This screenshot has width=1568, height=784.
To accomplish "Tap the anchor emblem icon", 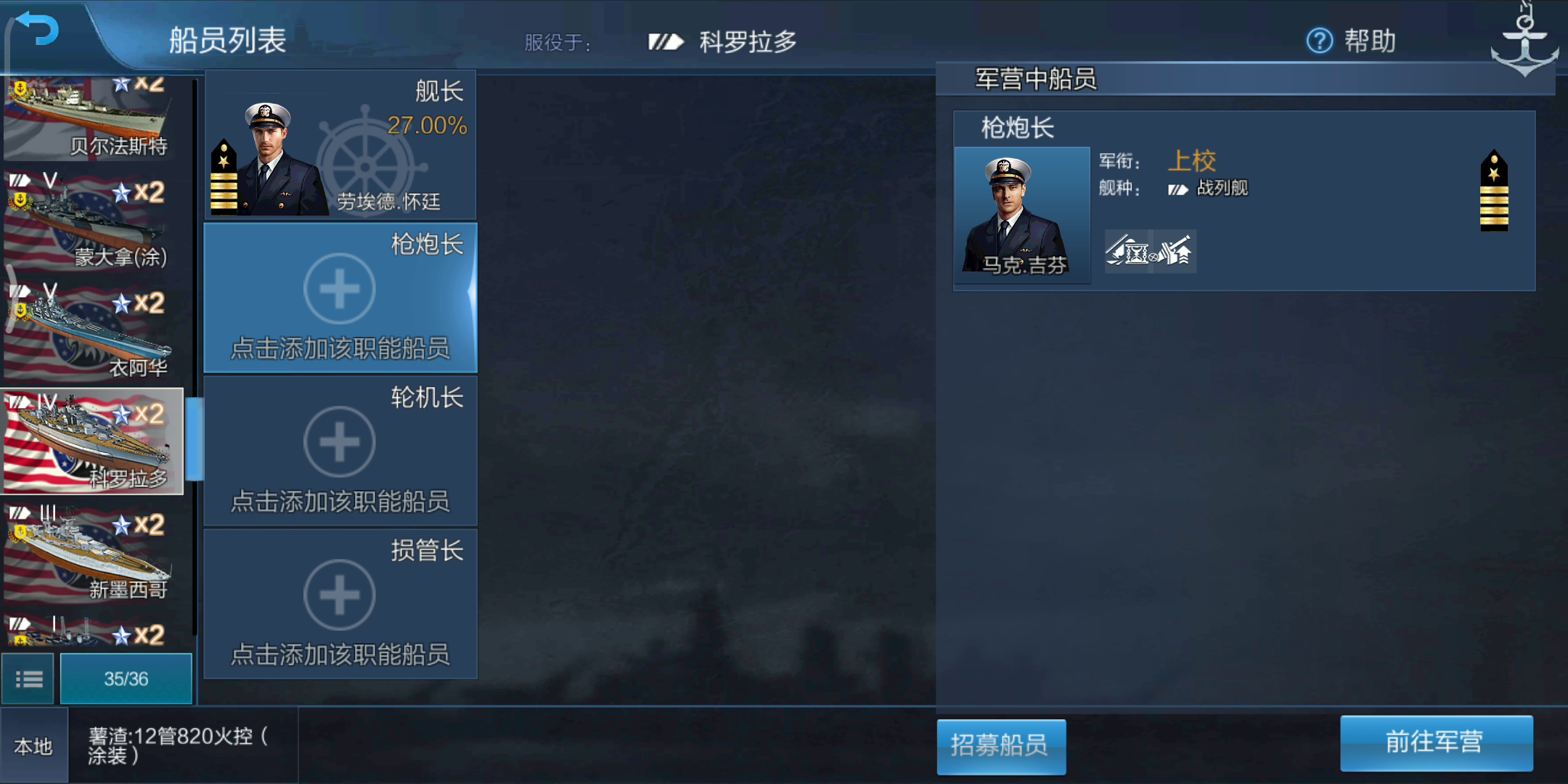I will pyautogui.click(x=1524, y=41).
